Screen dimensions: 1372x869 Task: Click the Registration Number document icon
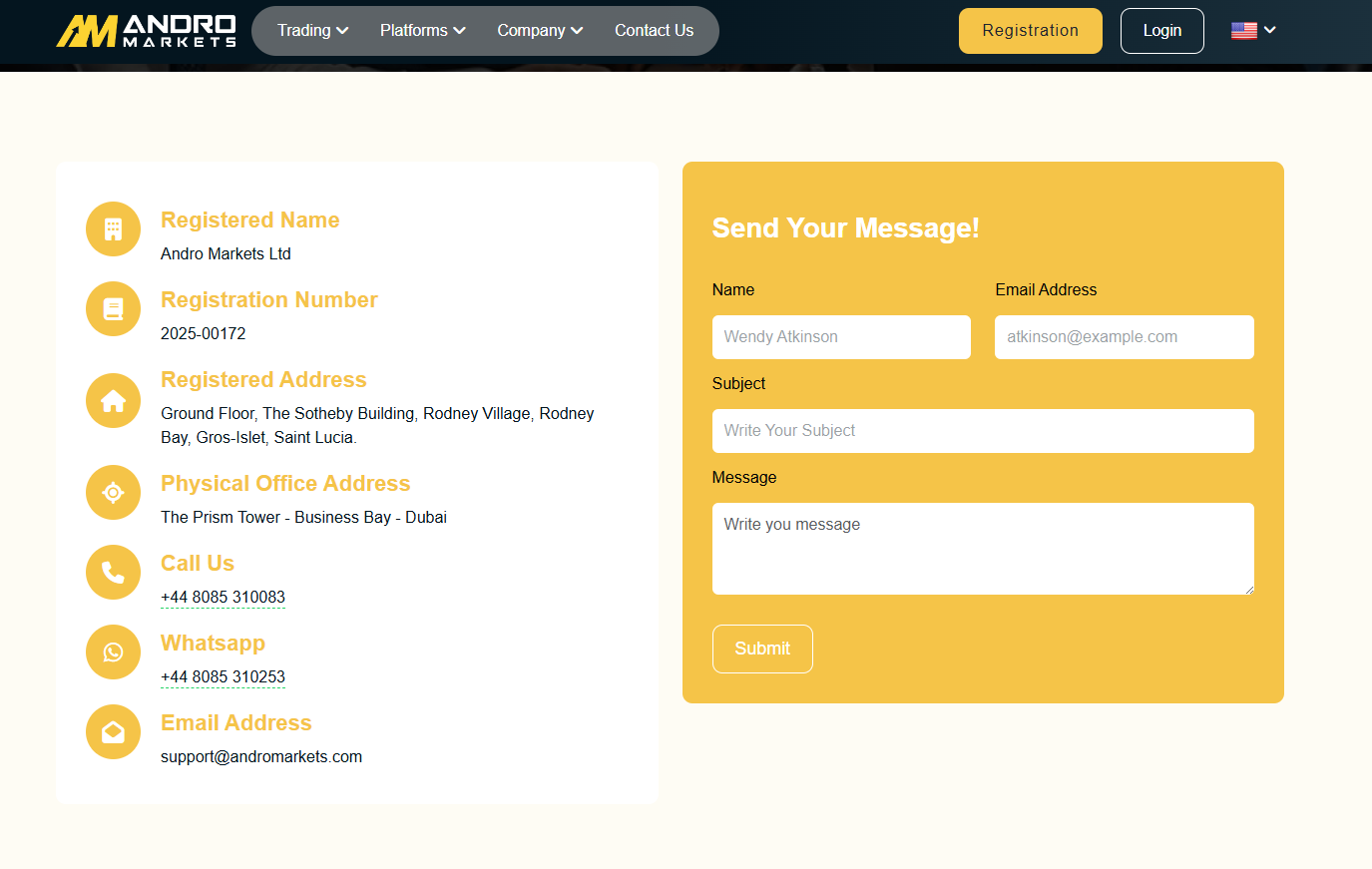114,309
